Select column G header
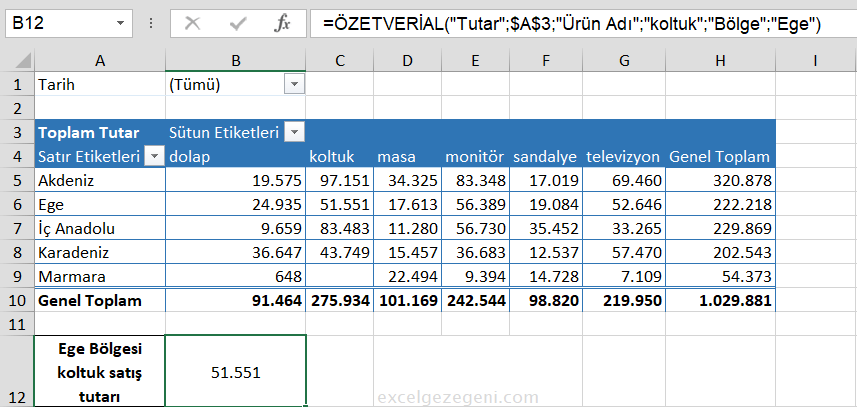 [x=624, y=61]
